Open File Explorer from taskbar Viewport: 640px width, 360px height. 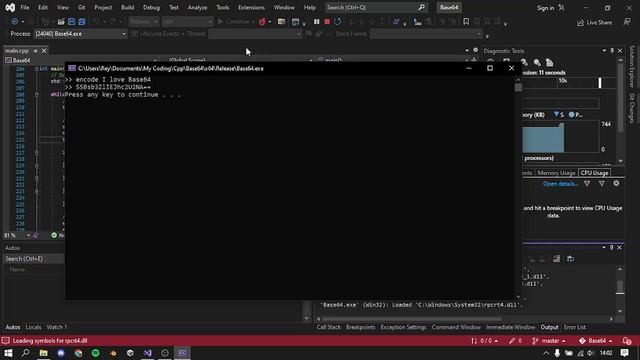point(44,353)
